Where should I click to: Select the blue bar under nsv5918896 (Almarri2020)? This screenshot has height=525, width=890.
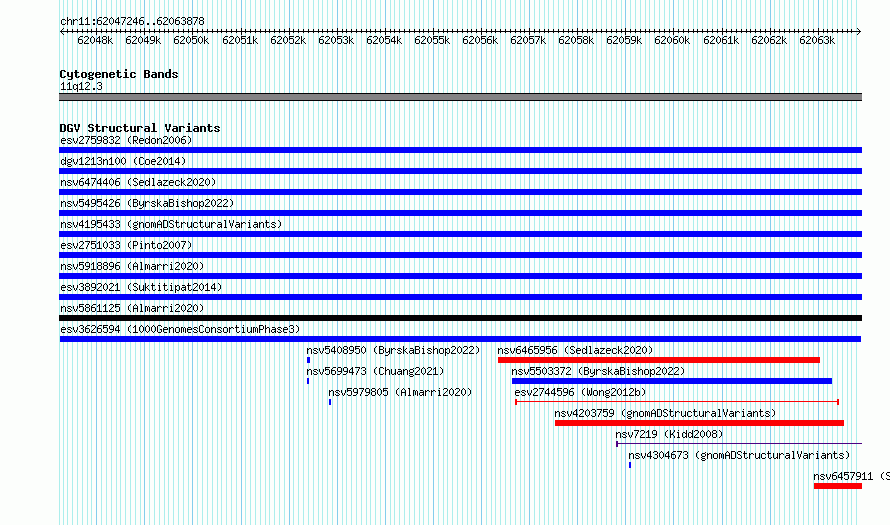click(x=460, y=276)
